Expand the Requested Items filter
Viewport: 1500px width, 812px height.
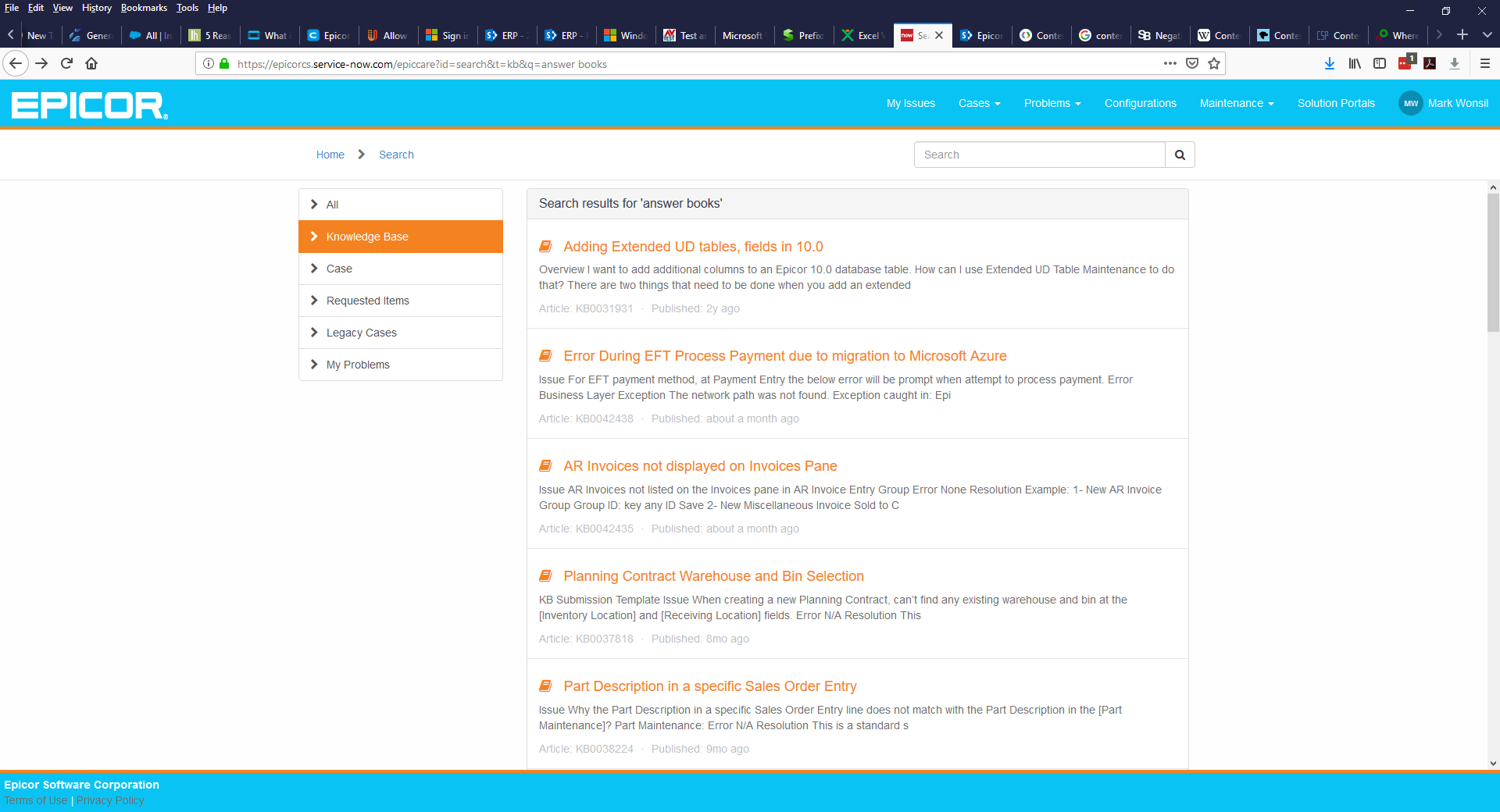coord(401,301)
